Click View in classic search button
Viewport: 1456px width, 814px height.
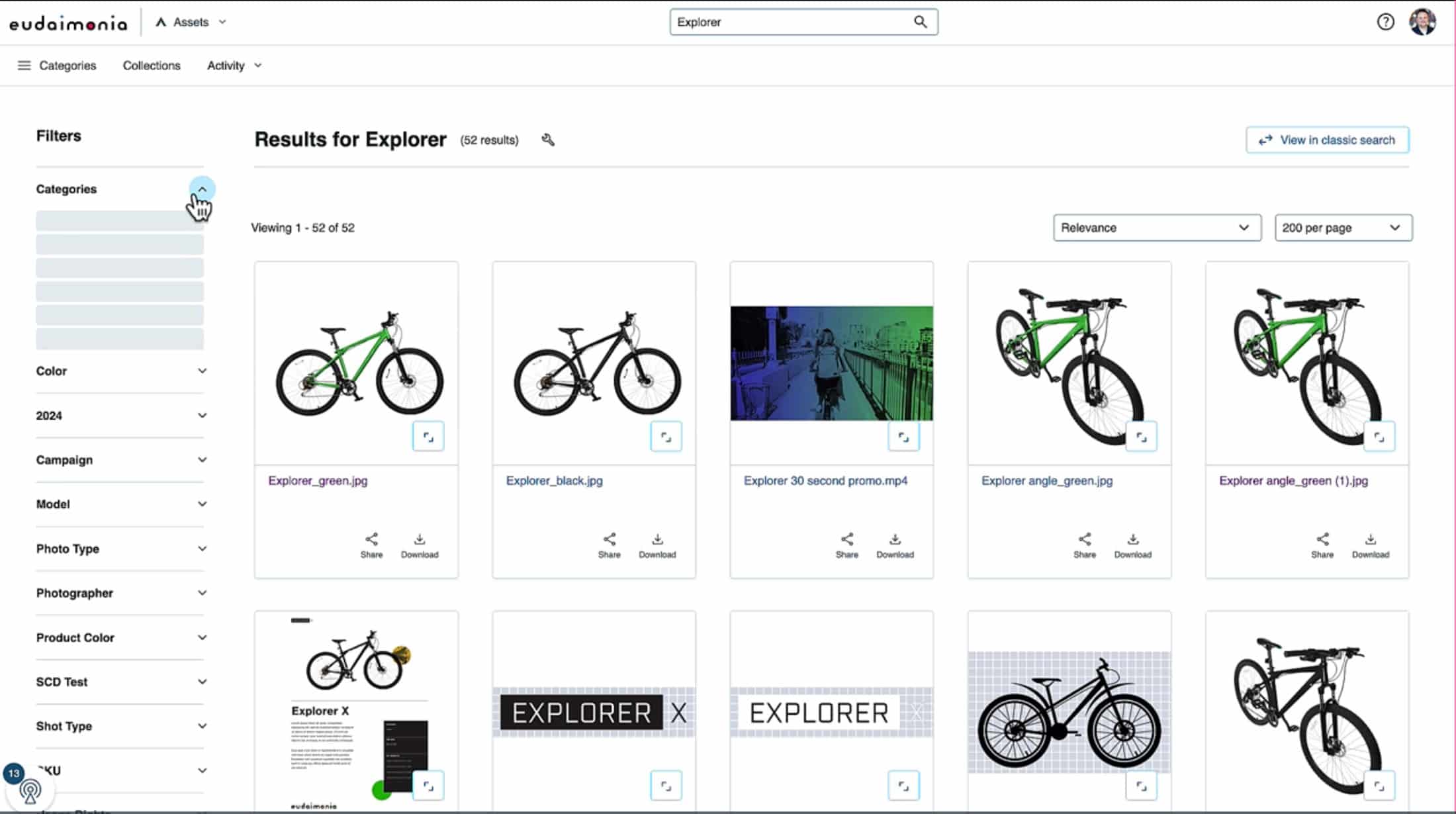click(x=1327, y=140)
